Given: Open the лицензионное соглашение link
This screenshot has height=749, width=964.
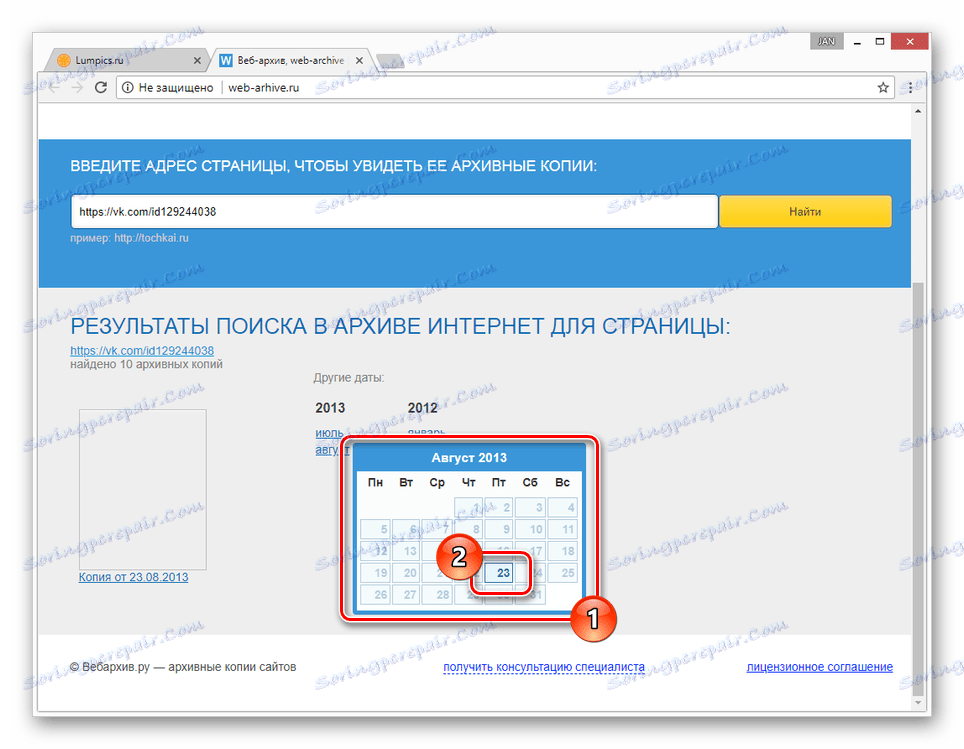Looking at the screenshot, I should point(820,667).
